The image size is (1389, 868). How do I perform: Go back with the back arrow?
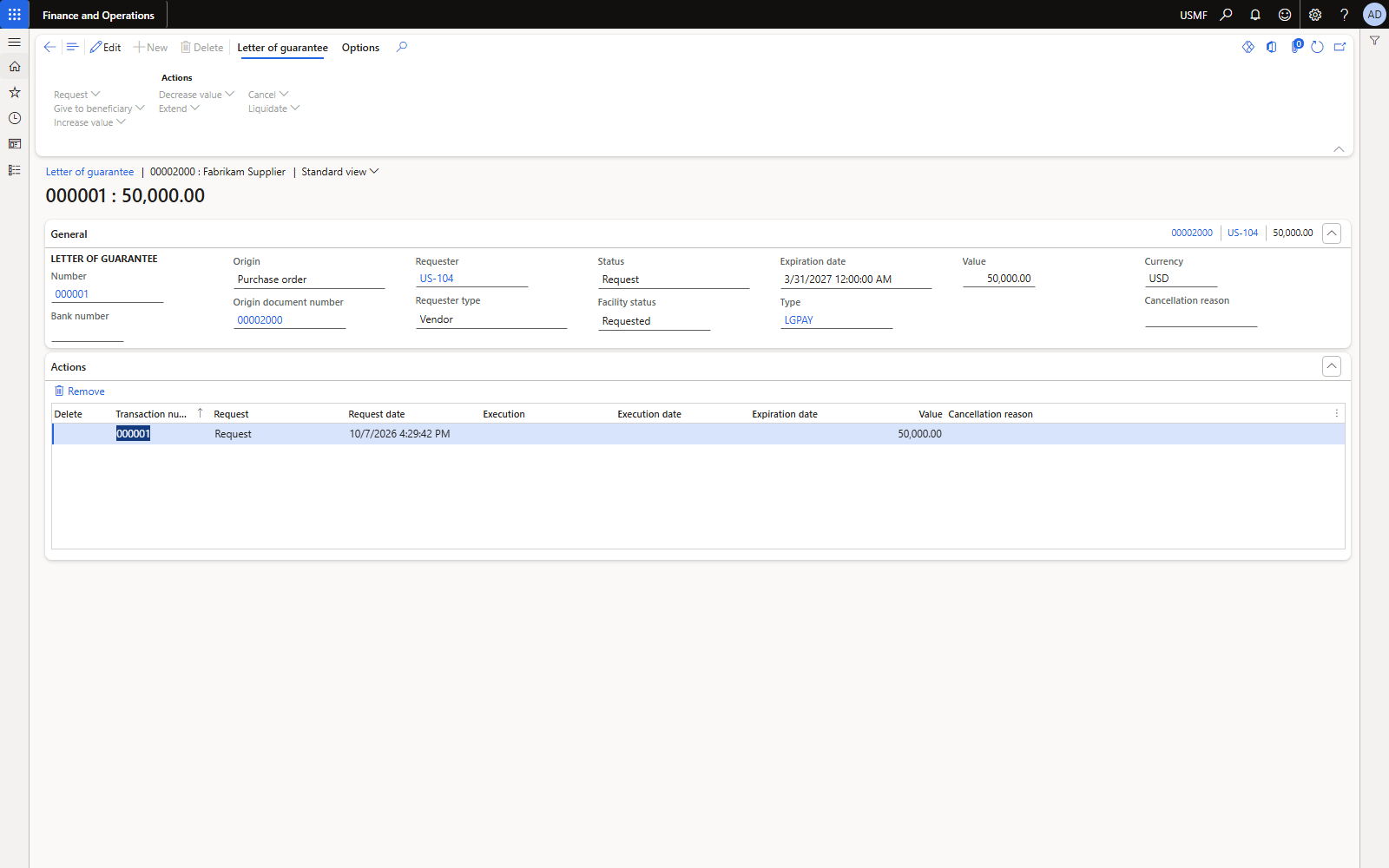pos(49,47)
